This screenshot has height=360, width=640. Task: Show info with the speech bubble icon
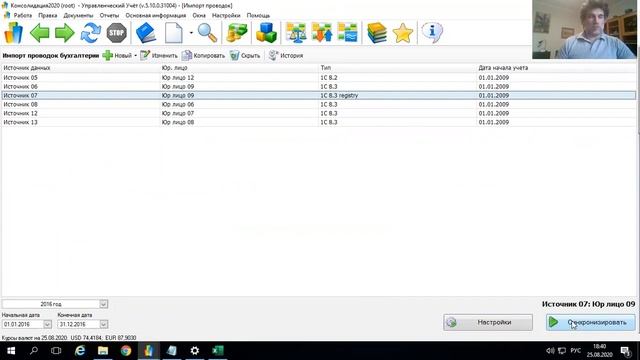(432, 33)
